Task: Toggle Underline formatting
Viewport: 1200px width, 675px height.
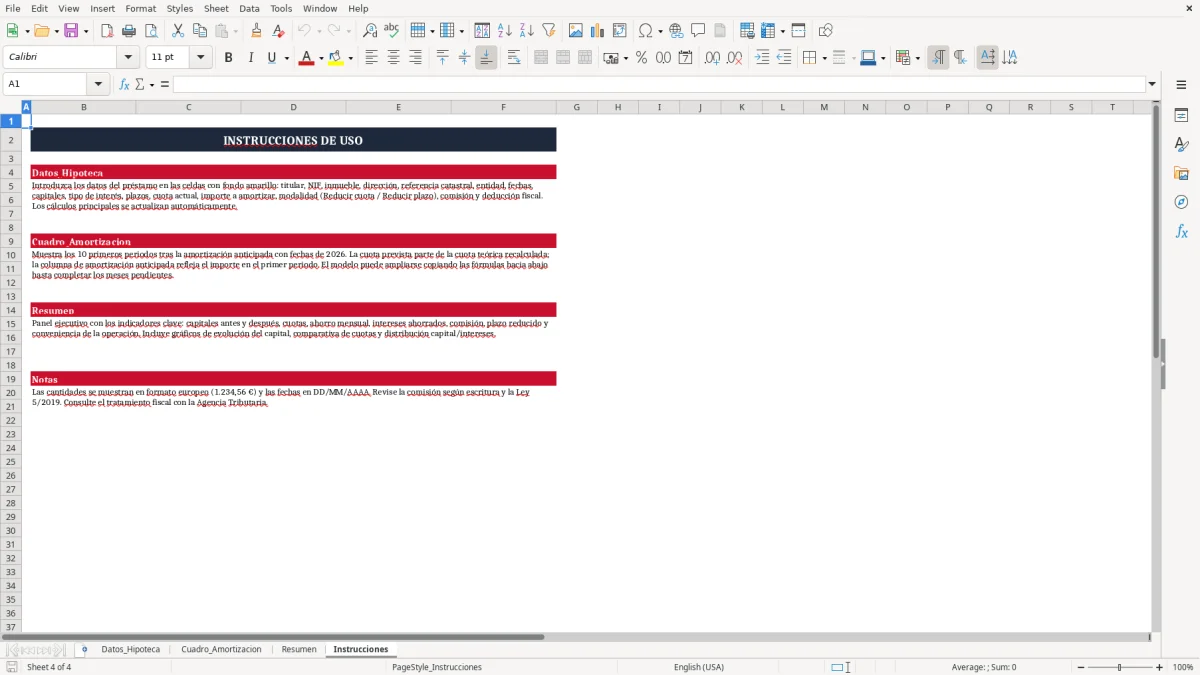Action: (x=271, y=58)
